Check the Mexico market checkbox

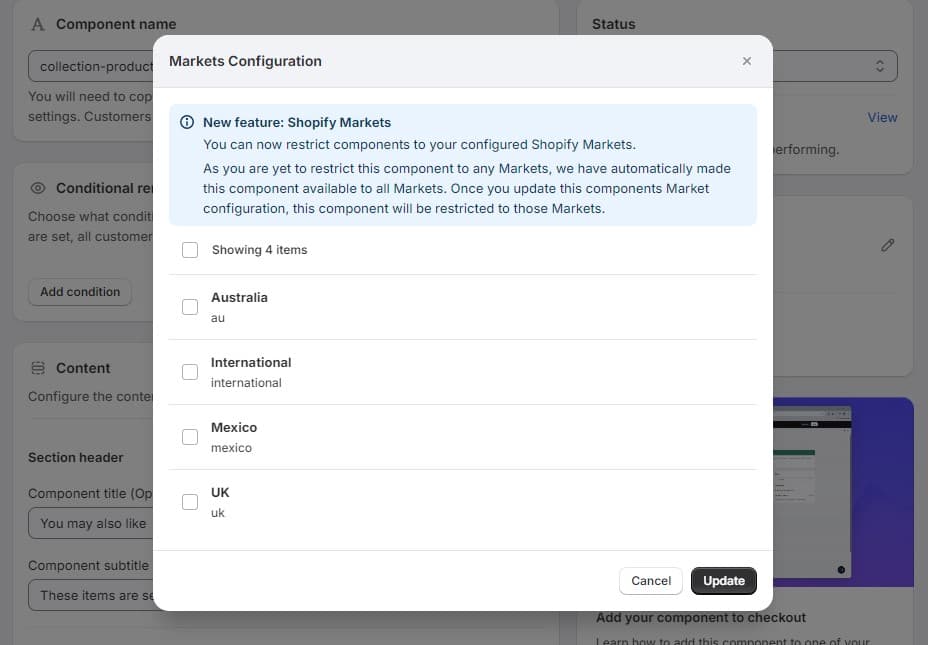click(190, 437)
